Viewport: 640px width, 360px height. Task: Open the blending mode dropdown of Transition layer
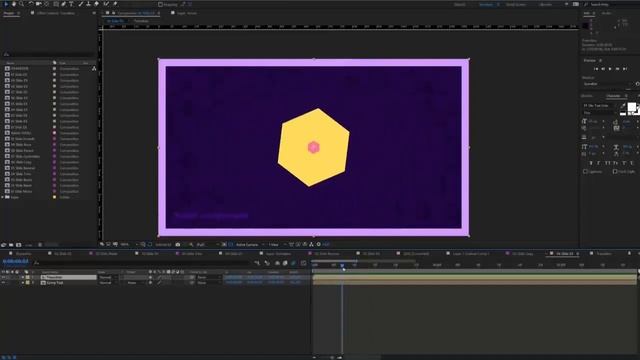(x=107, y=277)
